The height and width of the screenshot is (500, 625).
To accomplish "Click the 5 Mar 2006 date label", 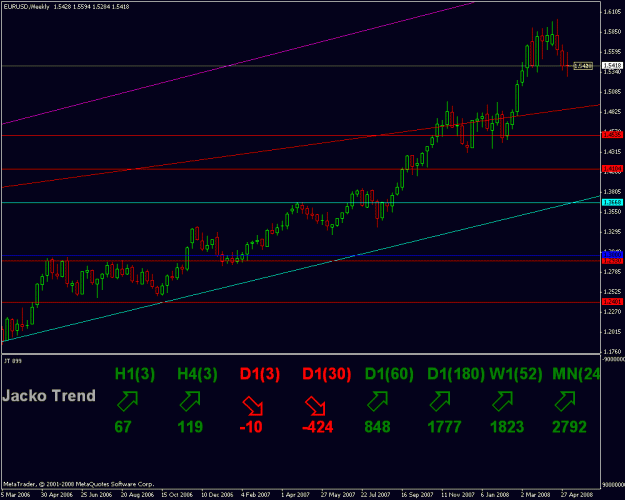I will [x=15, y=495].
